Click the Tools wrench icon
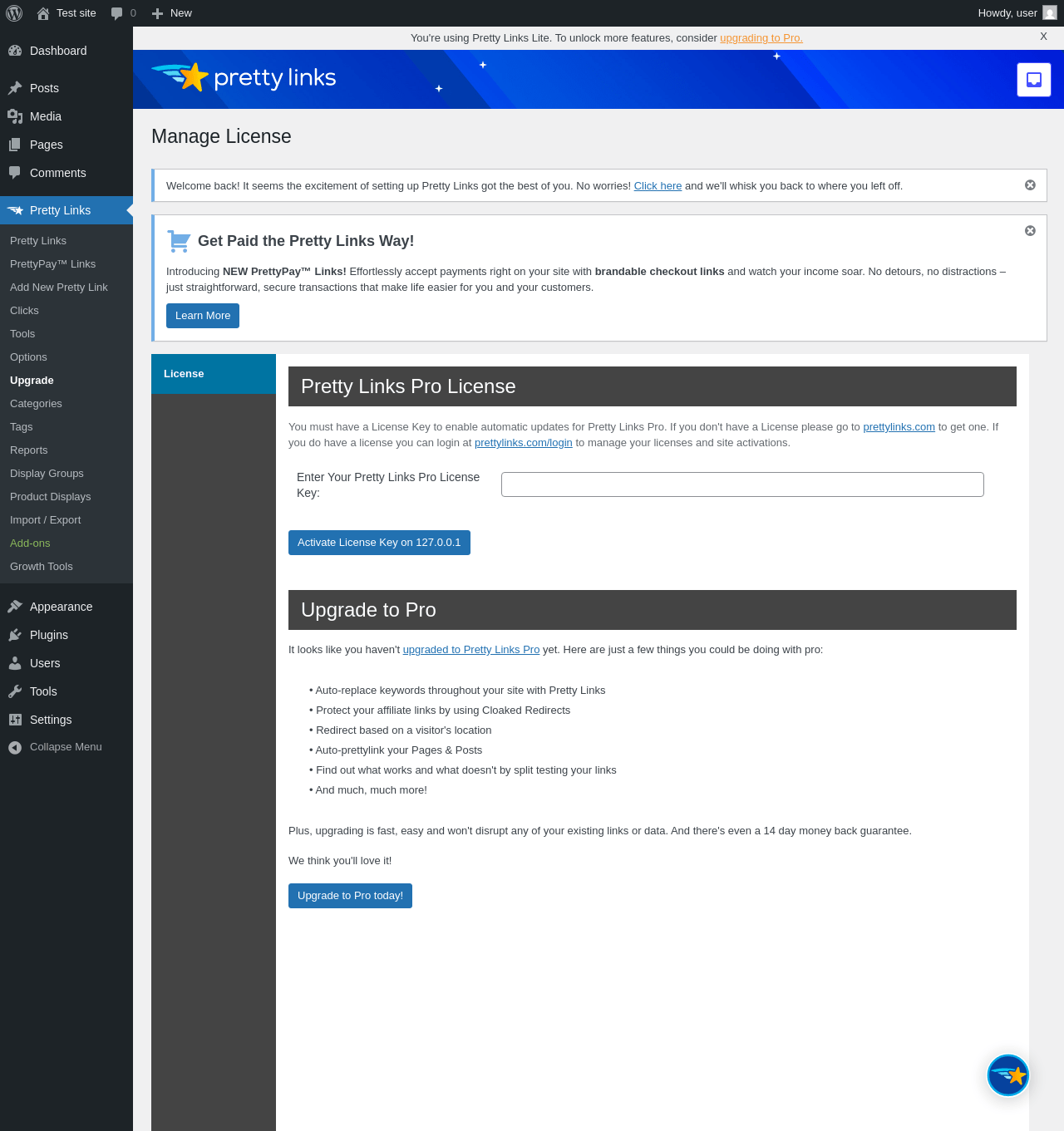Image resolution: width=1064 pixels, height=1131 pixels. [x=15, y=691]
